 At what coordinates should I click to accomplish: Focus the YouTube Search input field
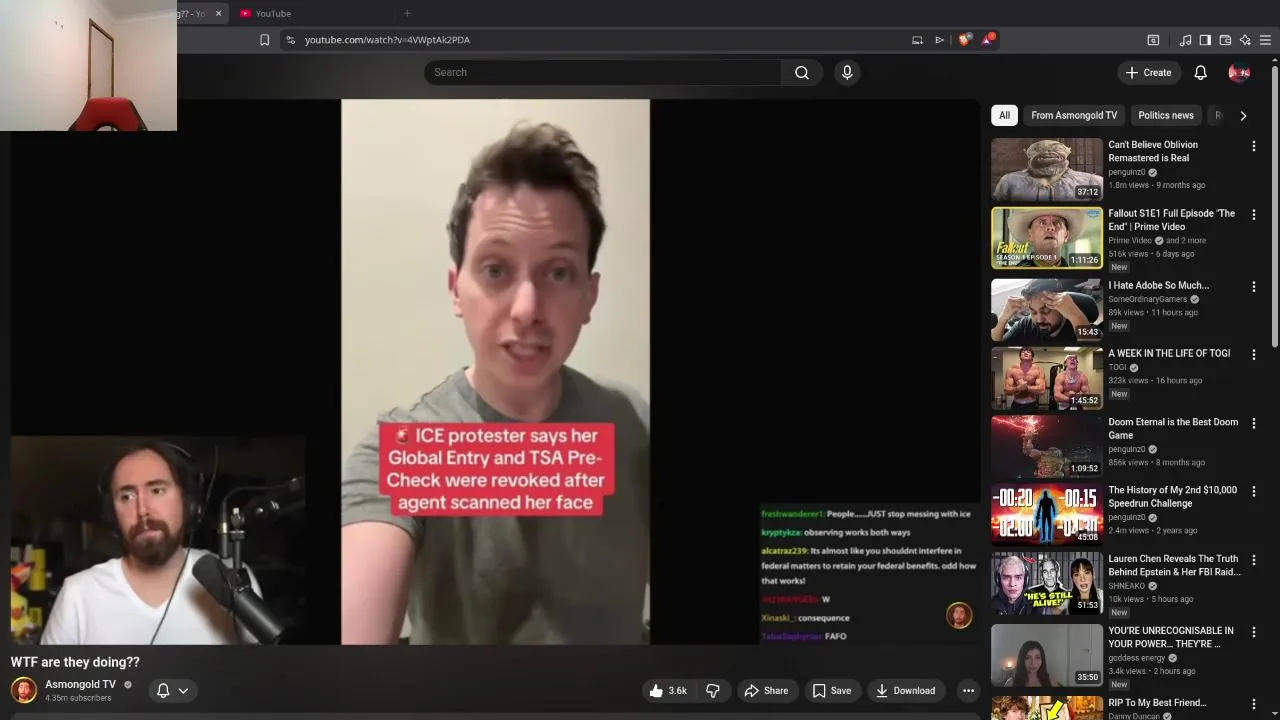click(x=603, y=72)
